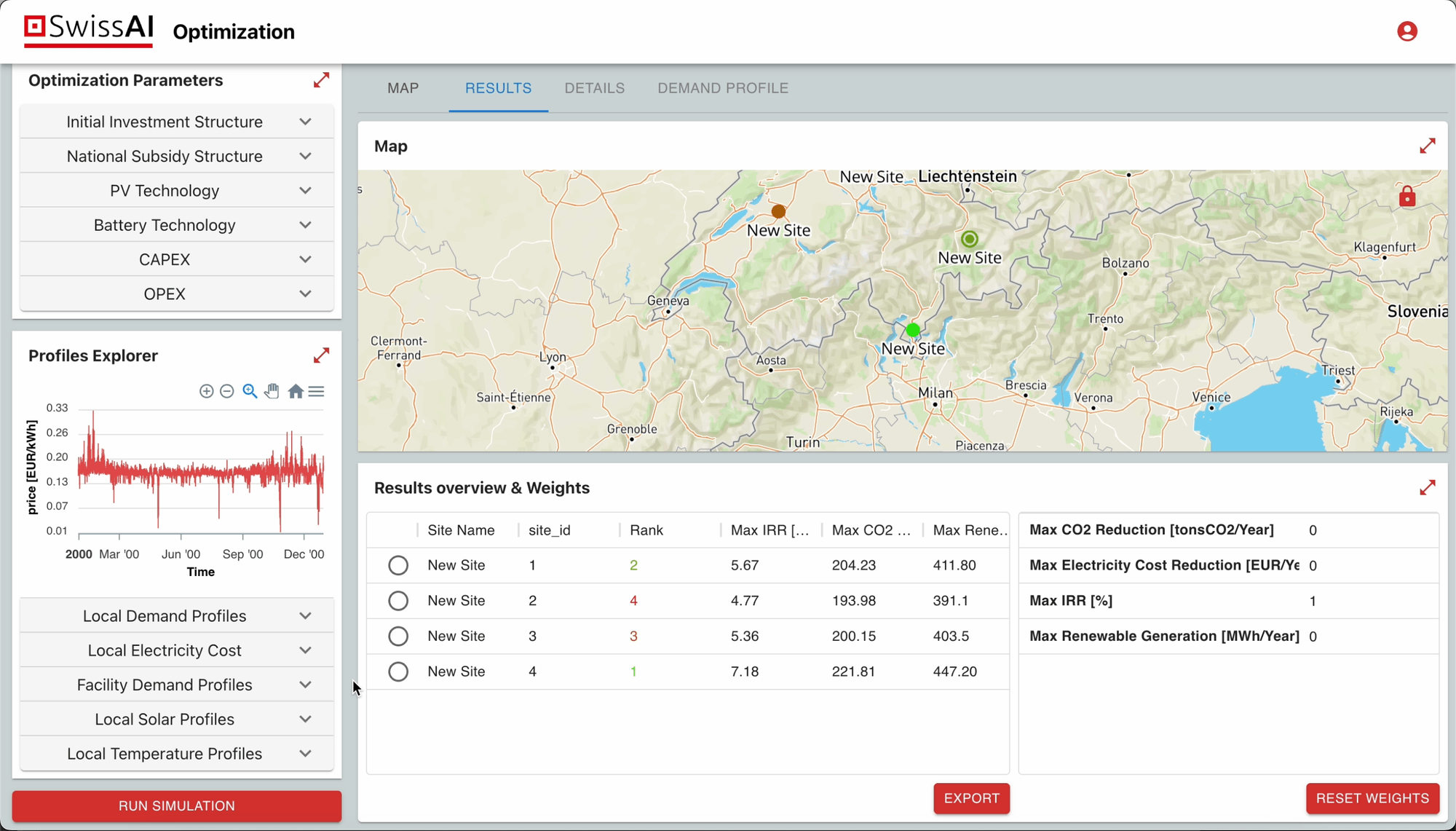
Task: Expand the CAPEX parameters section
Action: pyautogui.click(x=176, y=259)
